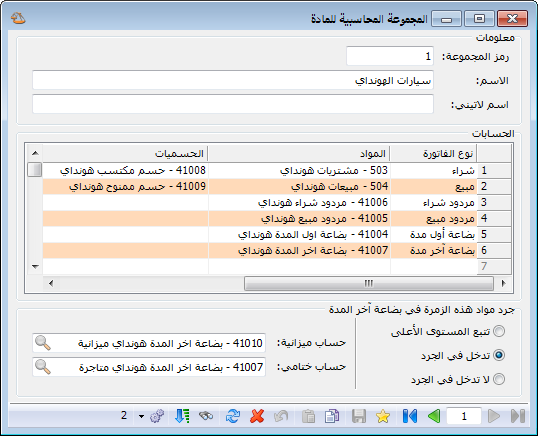This screenshot has width=539, height=437.
Task: Click the horizontal scrollbar right arrow
Action: [x=503, y=284]
